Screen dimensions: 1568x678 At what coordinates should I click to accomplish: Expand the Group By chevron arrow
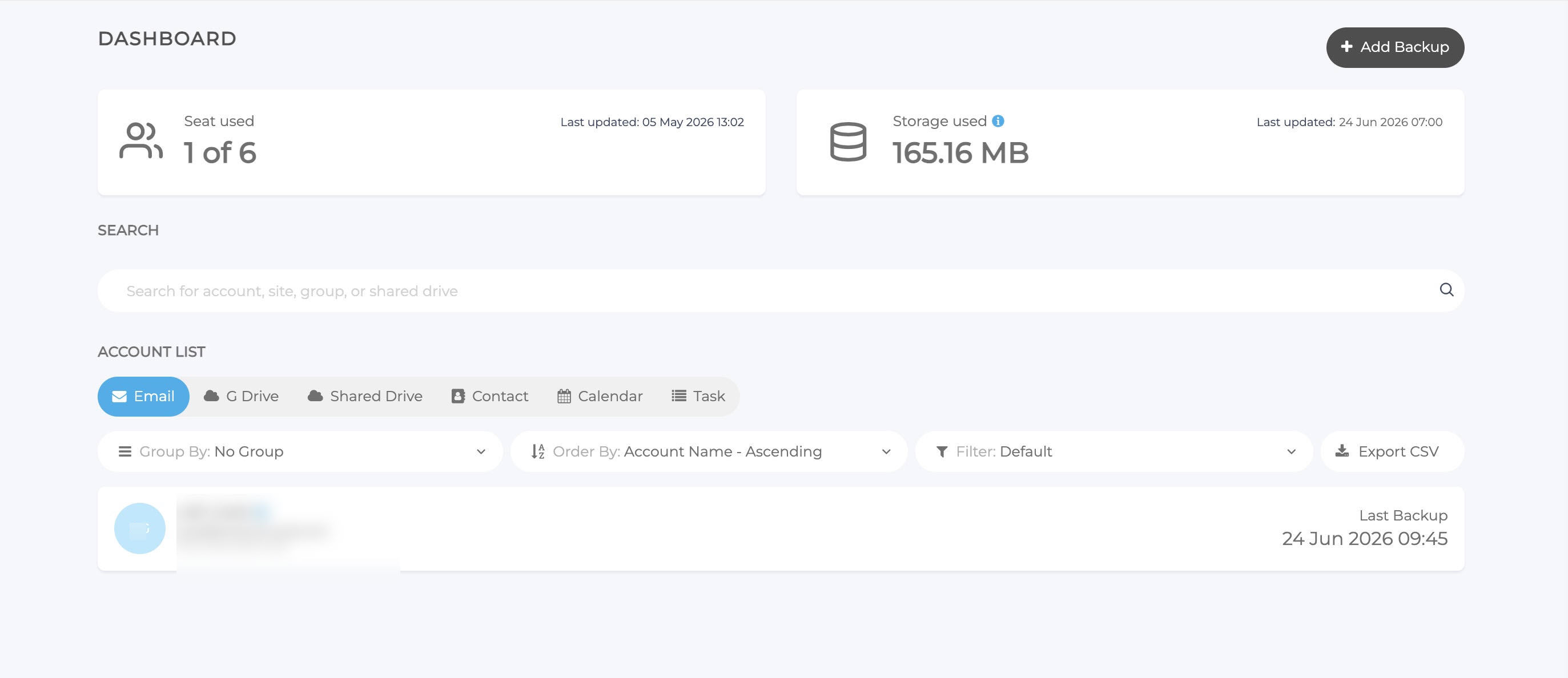point(481,451)
